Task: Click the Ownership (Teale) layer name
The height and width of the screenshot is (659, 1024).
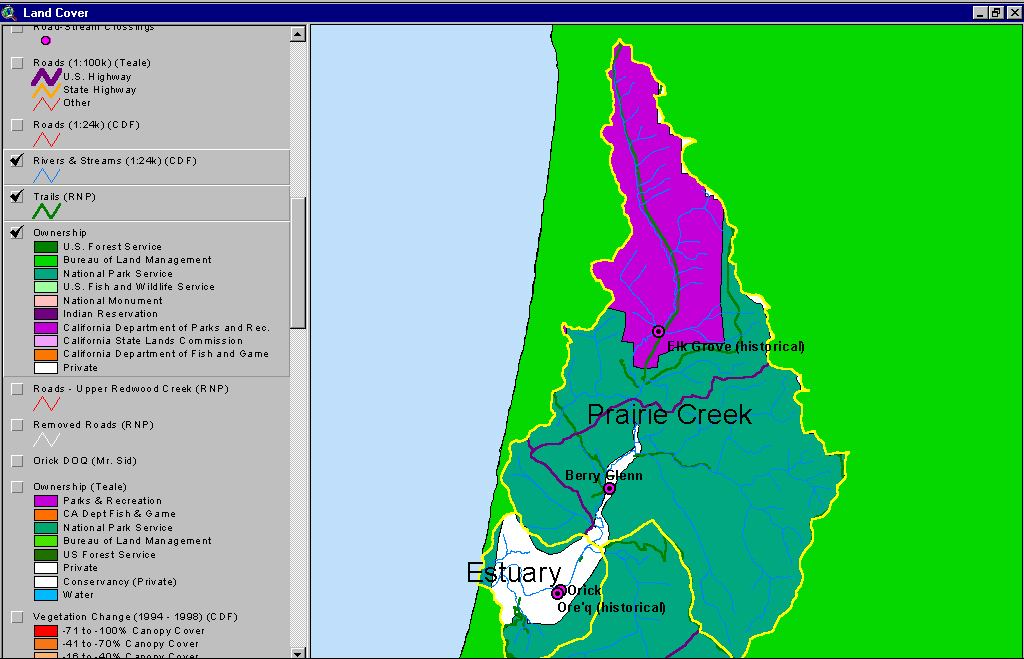Action: coord(80,487)
